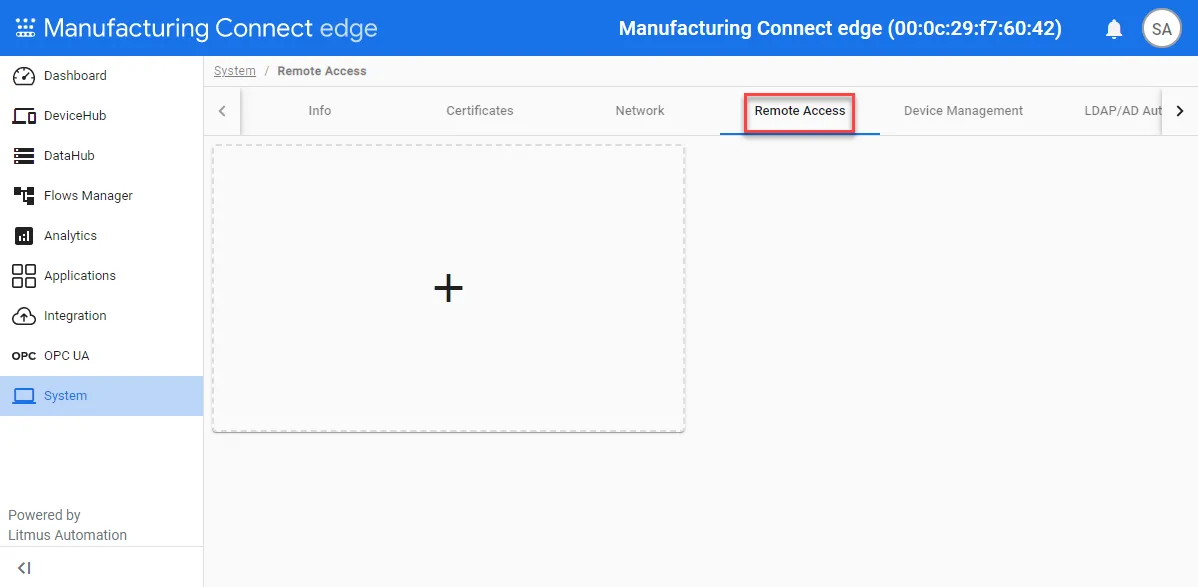The width and height of the screenshot is (1198, 587).
Task: Add a remote access network with plus
Action: 448,288
